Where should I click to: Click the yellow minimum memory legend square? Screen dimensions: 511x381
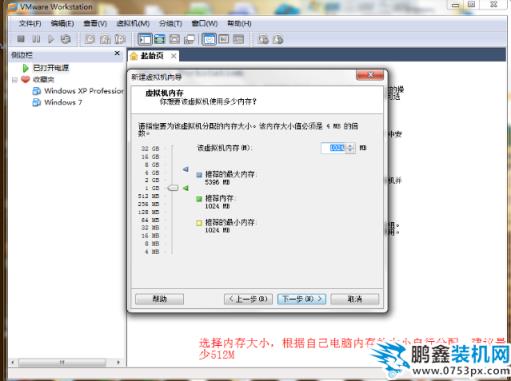tap(199, 223)
